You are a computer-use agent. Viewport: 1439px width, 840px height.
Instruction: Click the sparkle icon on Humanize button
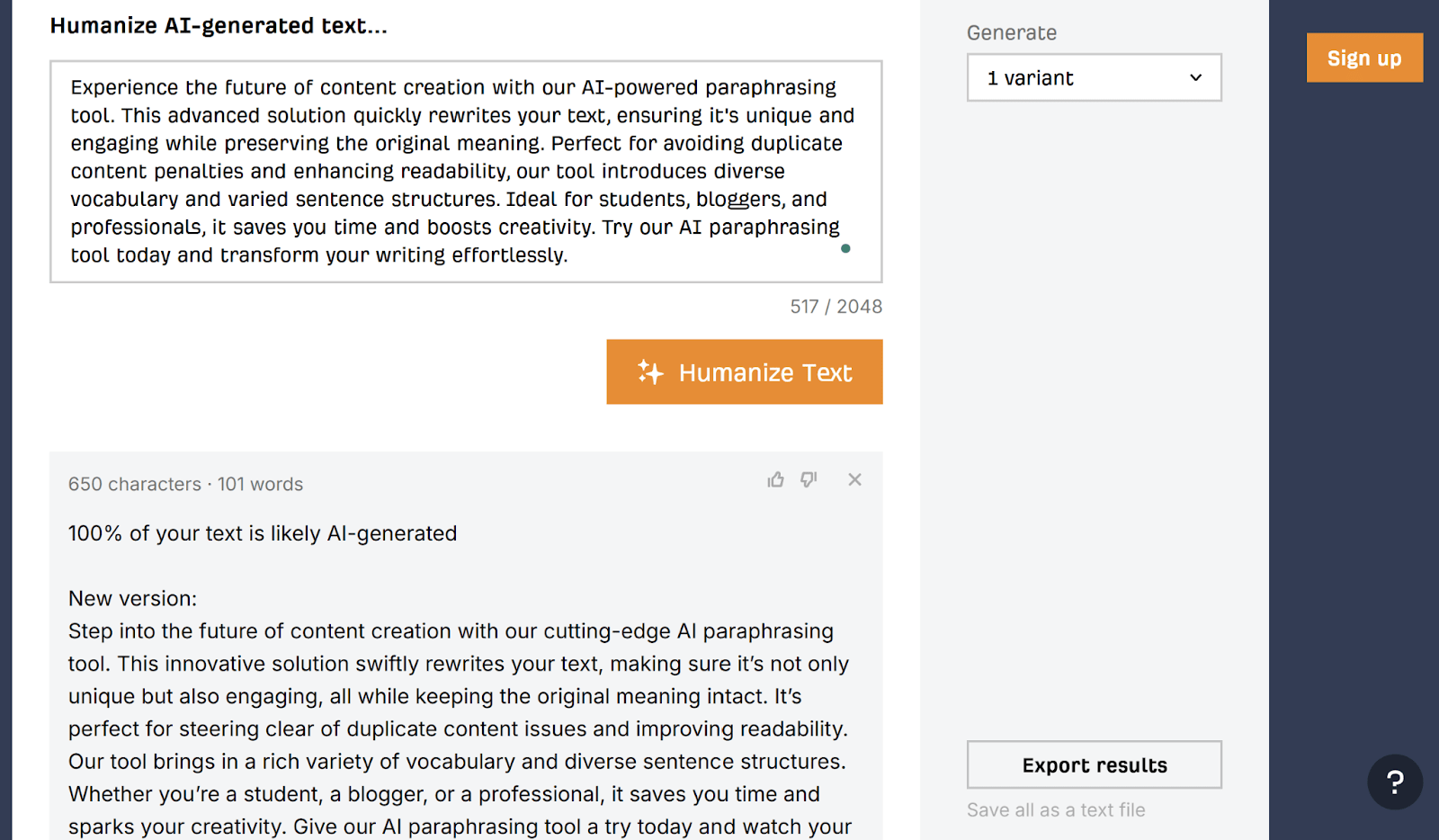pyautogui.click(x=650, y=371)
